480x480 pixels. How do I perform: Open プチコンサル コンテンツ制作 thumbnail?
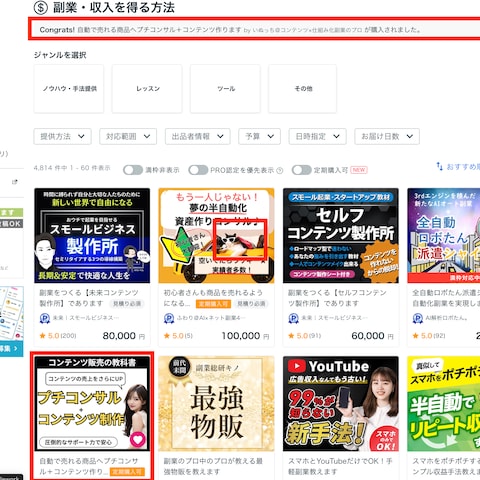(92, 404)
